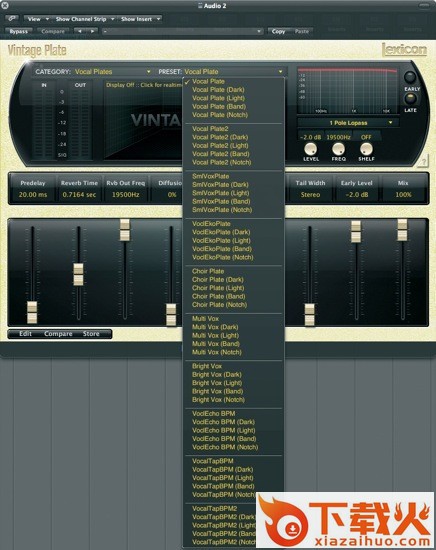Go to the previous preset with the left arrow
Viewport: 436px width, 550px height.
click(80, 31)
